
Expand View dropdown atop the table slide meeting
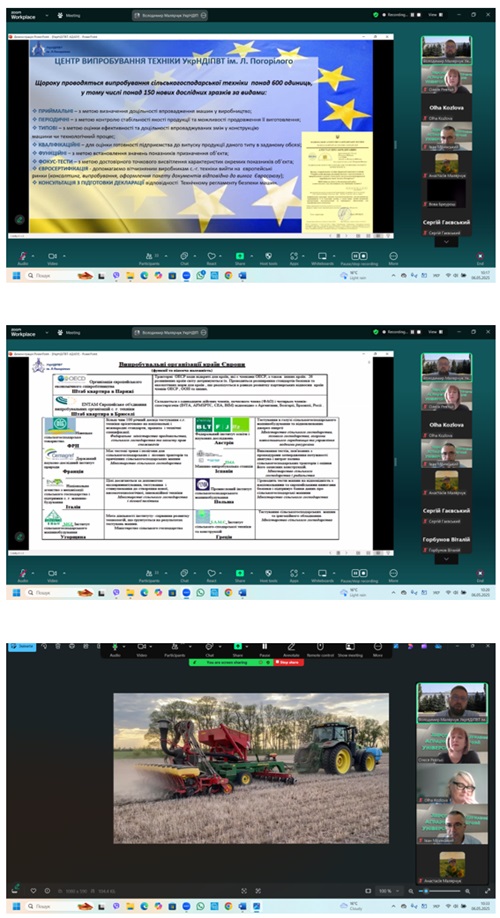pos(434,331)
